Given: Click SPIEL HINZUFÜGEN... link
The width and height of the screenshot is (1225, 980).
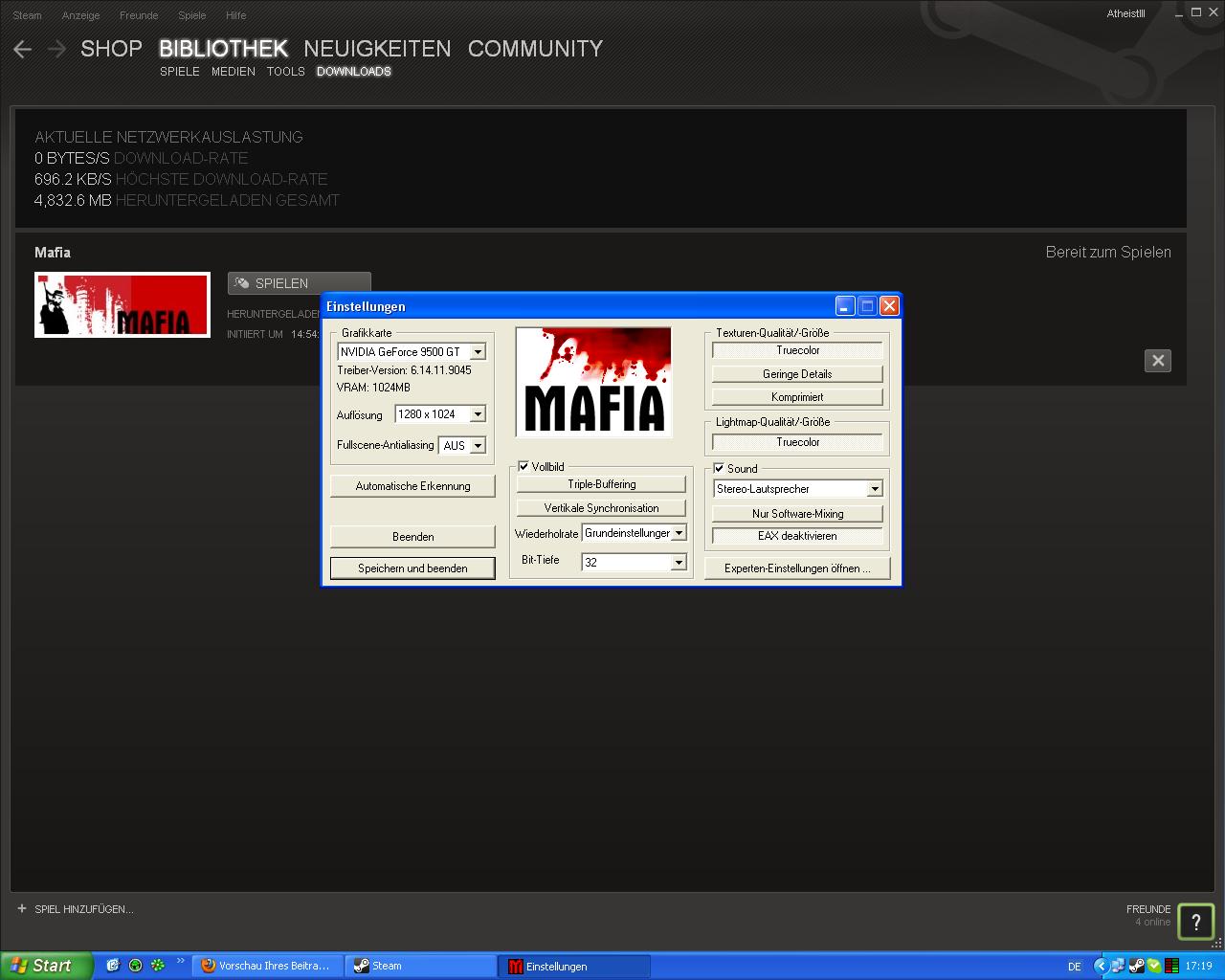Looking at the screenshot, I should [84, 909].
